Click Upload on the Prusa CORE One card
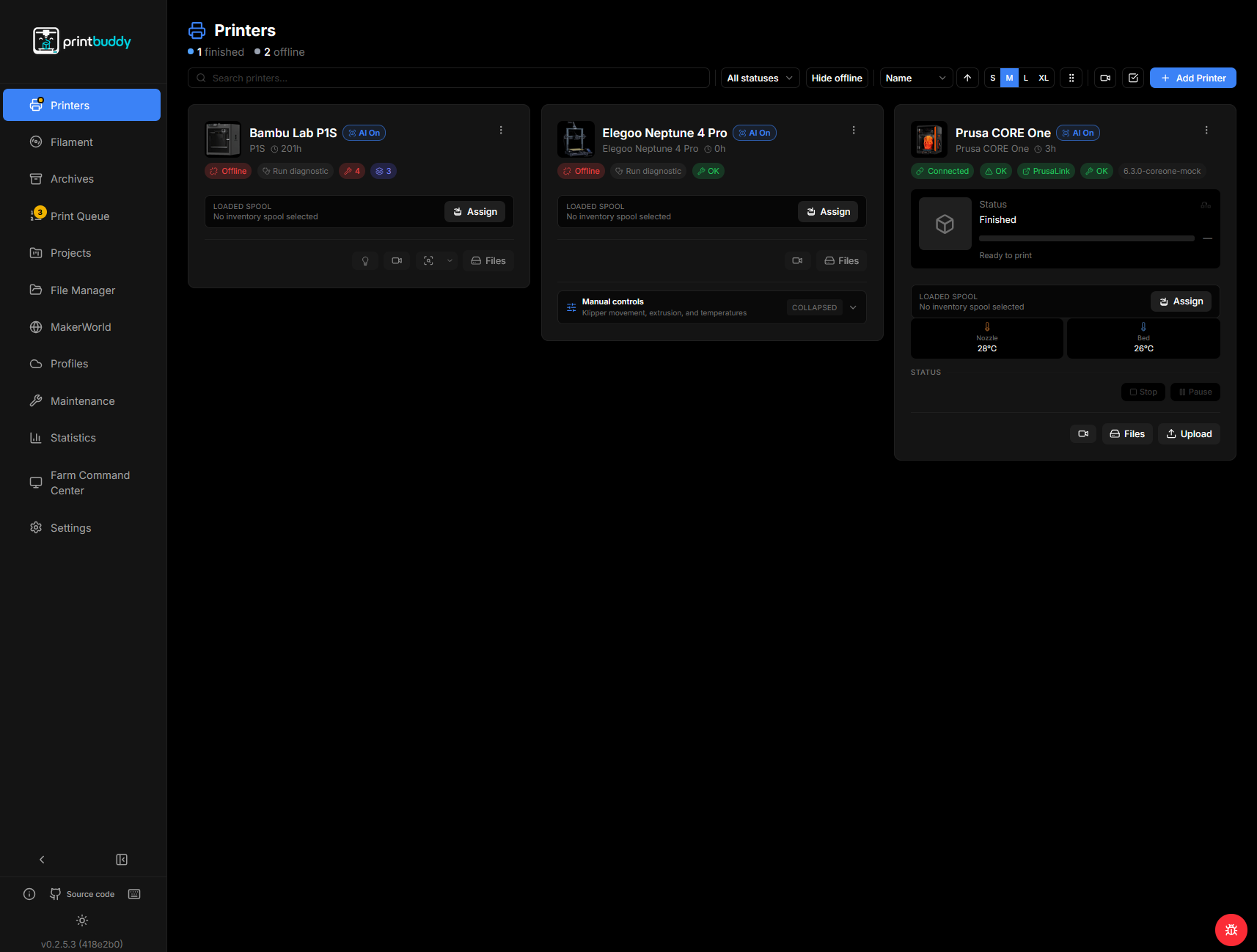 [1190, 433]
